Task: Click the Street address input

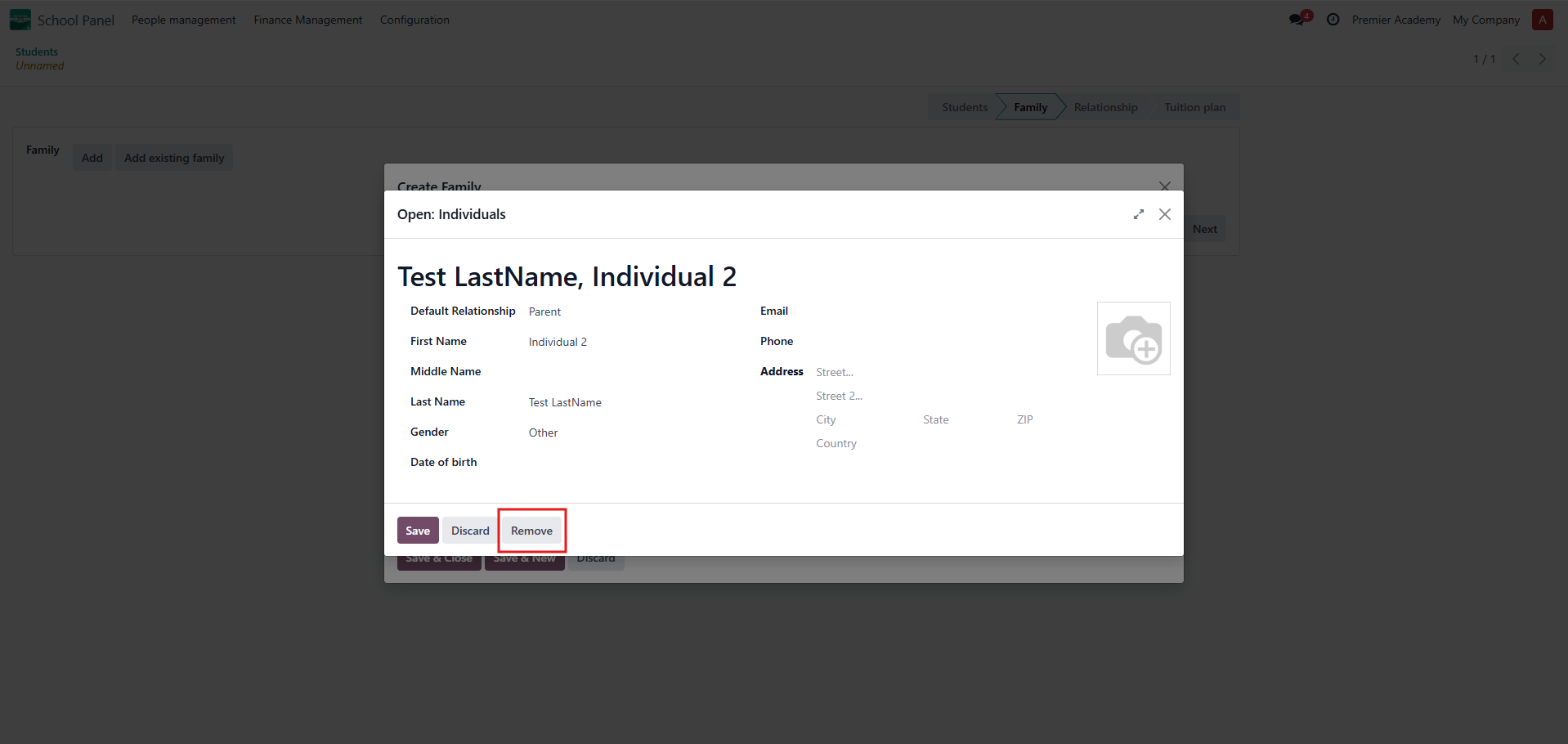Action: coord(940,372)
